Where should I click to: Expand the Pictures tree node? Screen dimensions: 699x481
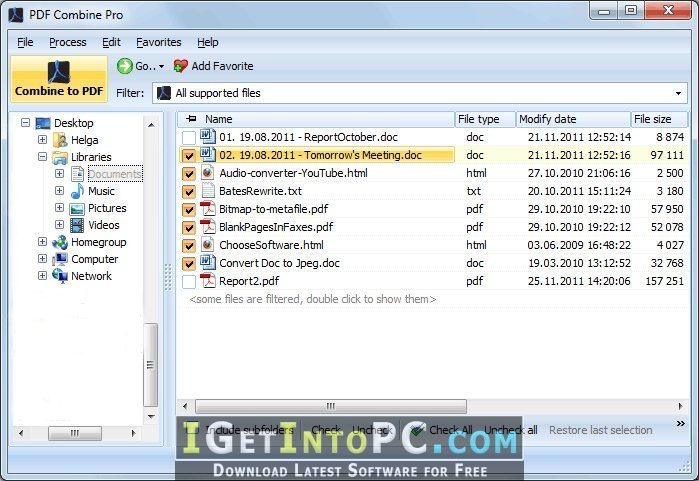59,208
